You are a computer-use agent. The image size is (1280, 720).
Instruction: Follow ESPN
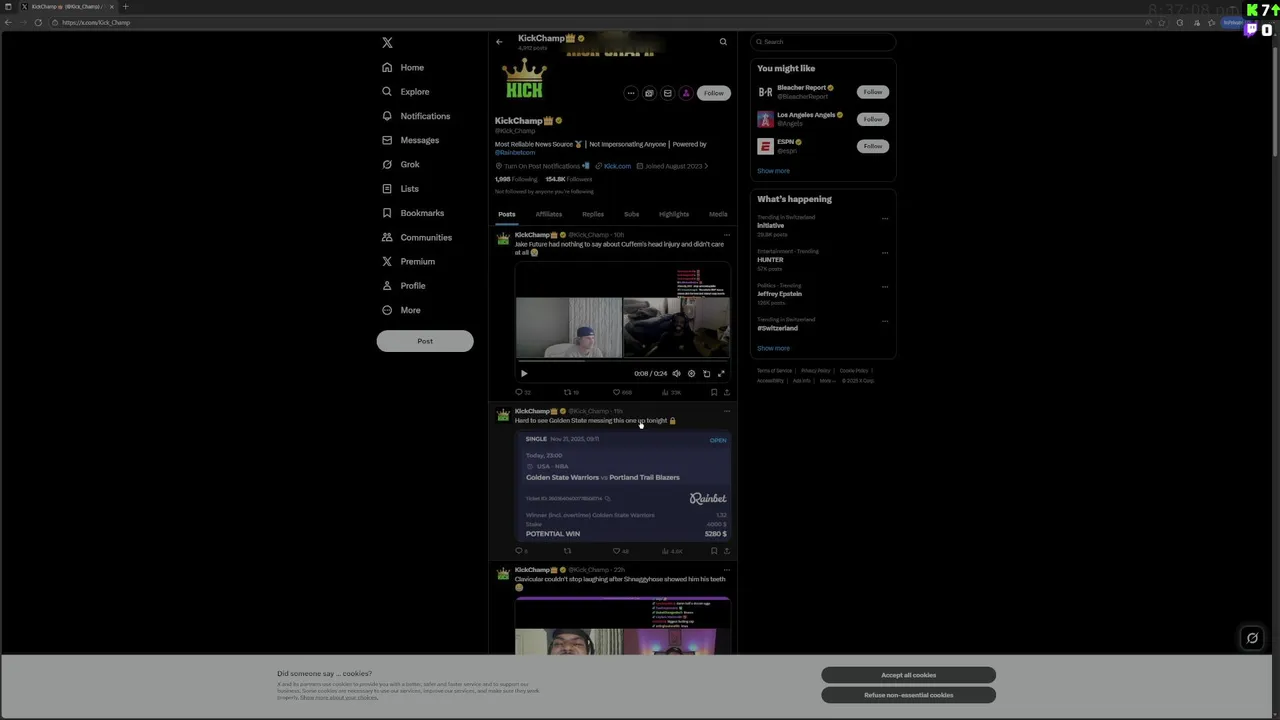(873, 146)
